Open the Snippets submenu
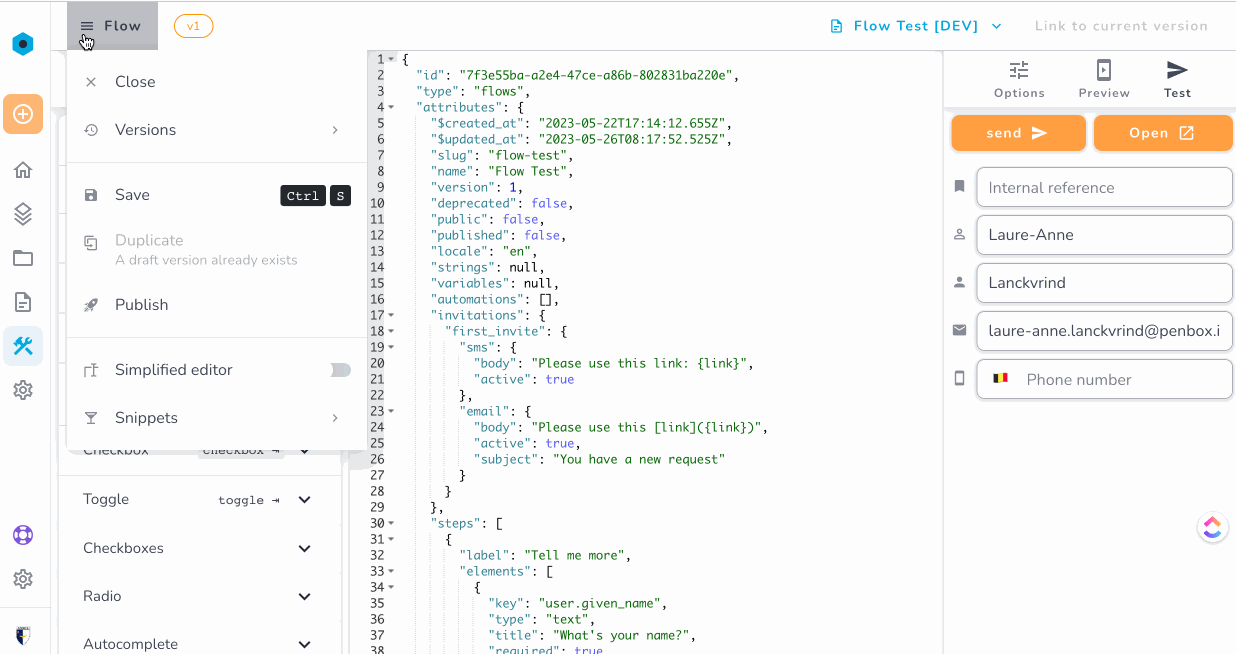This screenshot has width=1236, height=654. [x=216, y=418]
